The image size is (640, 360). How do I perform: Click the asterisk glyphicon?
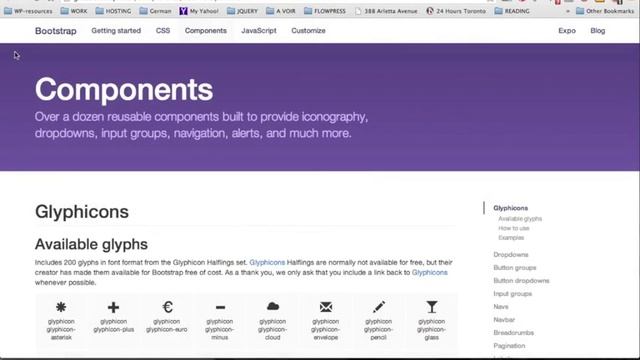coord(61,307)
